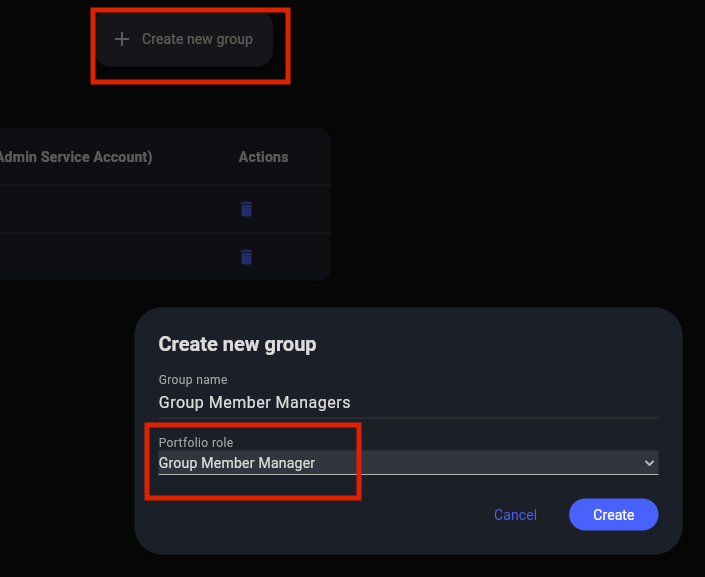Click the Create new group button label
This screenshot has height=577, width=705.
click(197, 39)
